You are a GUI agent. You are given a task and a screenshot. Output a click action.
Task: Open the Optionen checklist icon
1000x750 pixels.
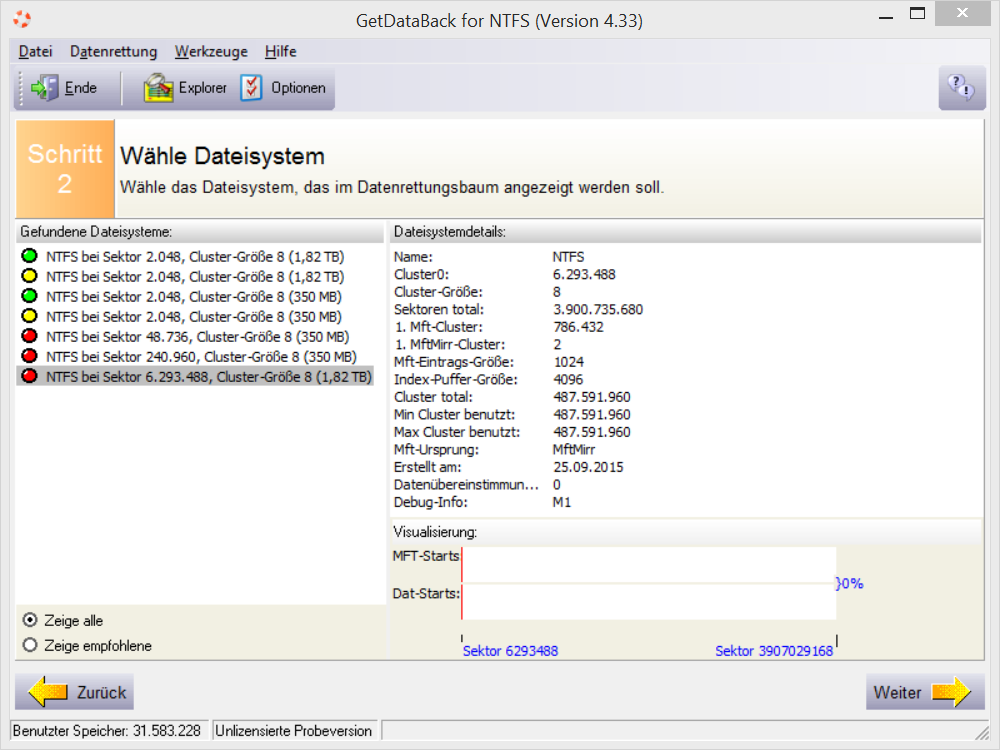251,87
